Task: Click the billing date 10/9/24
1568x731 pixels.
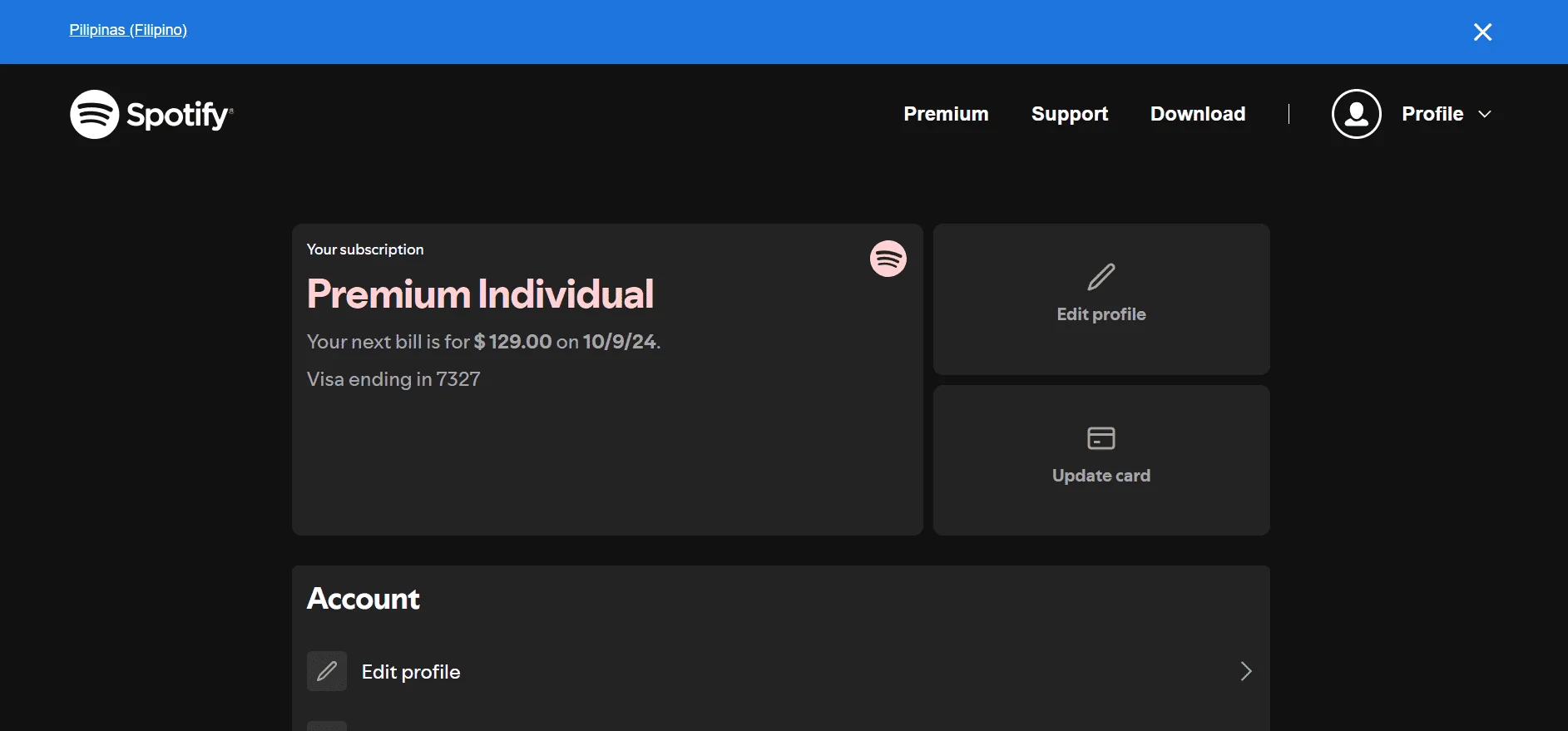Action: (620, 342)
